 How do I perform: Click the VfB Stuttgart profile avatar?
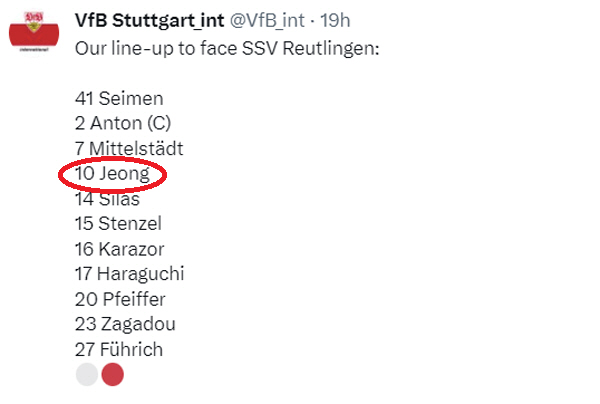pos(34,32)
